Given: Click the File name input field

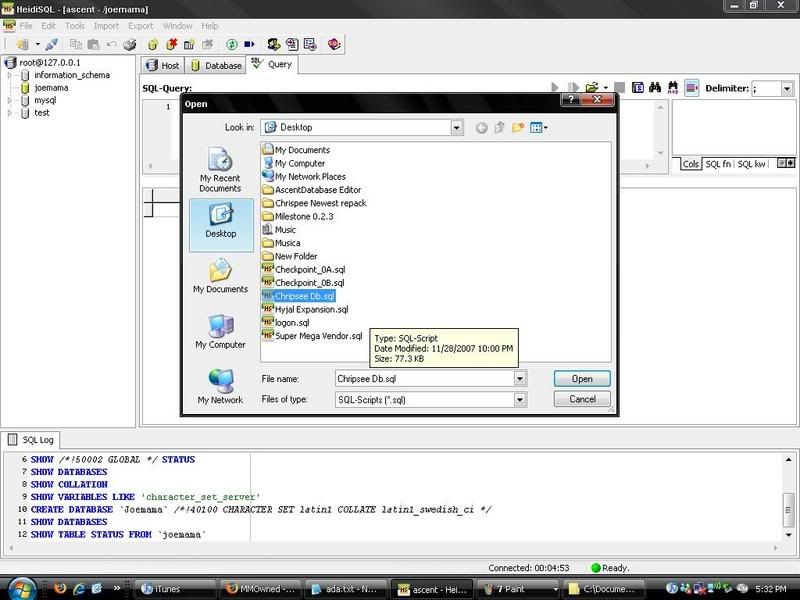Looking at the screenshot, I should coord(424,379).
